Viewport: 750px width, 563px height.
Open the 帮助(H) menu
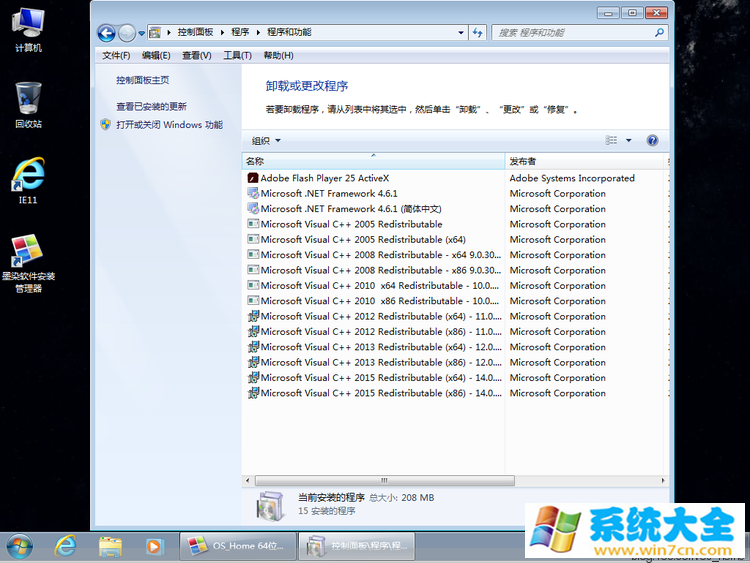(x=278, y=55)
